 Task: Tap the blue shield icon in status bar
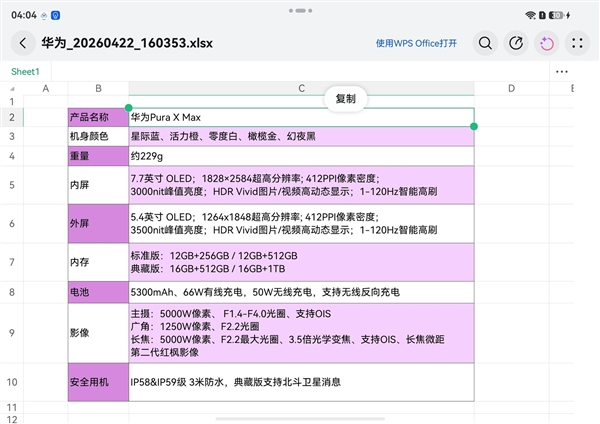click(x=55, y=15)
